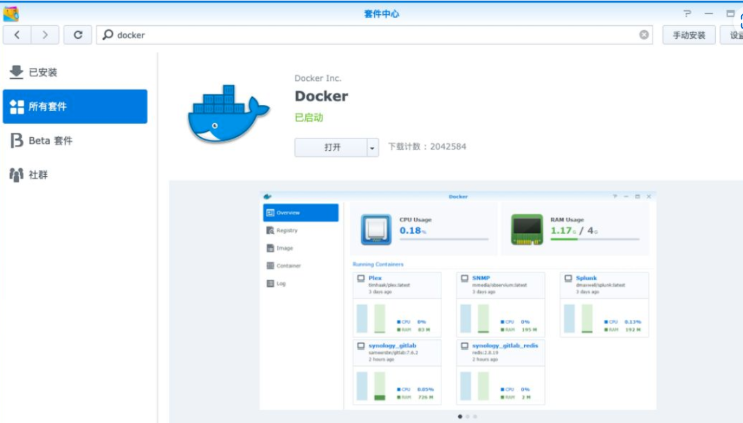Click the synology_gitlab container name

pyautogui.click(x=392, y=346)
